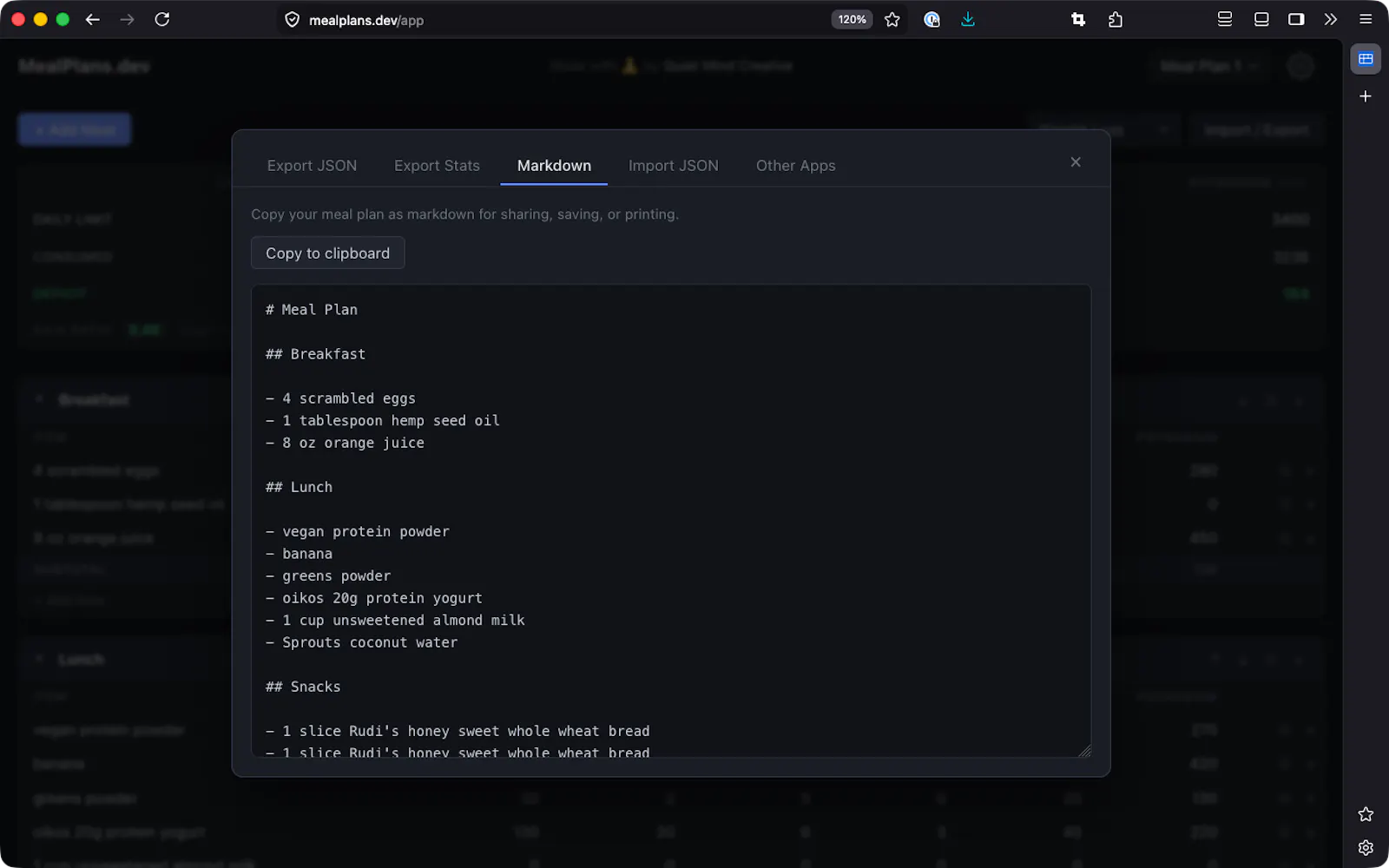
Task: Go forward in browser history
Action: 128,19
